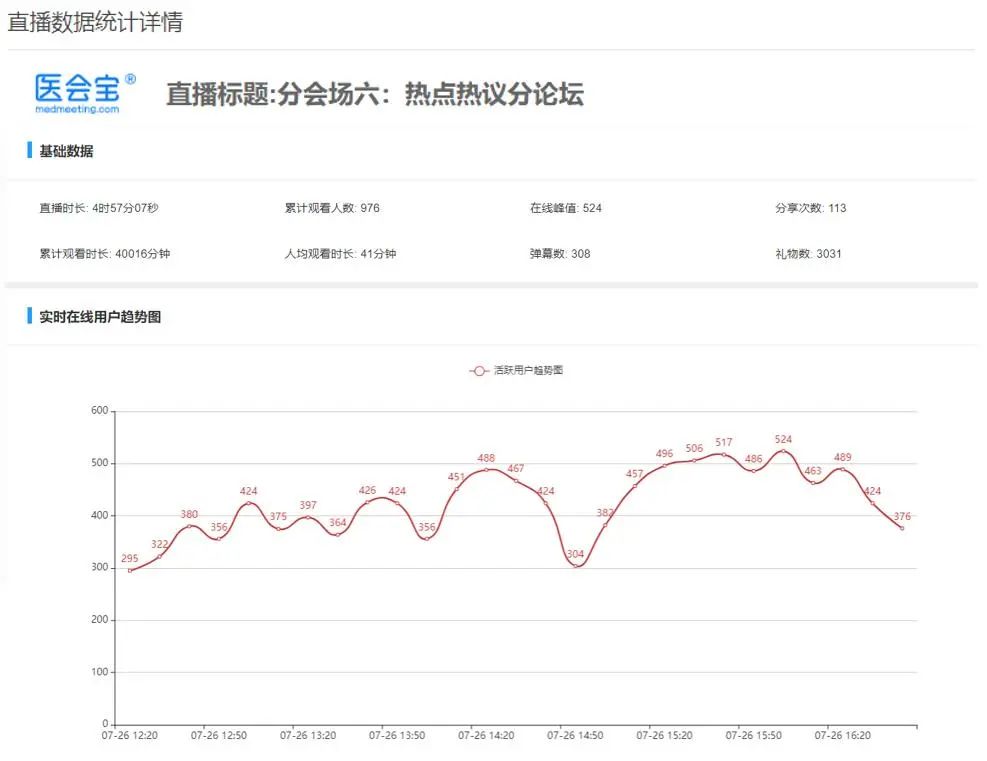The width and height of the screenshot is (987, 761).
Task: Click the 累计观看人数 976 statistic
Action: tap(332, 208)
